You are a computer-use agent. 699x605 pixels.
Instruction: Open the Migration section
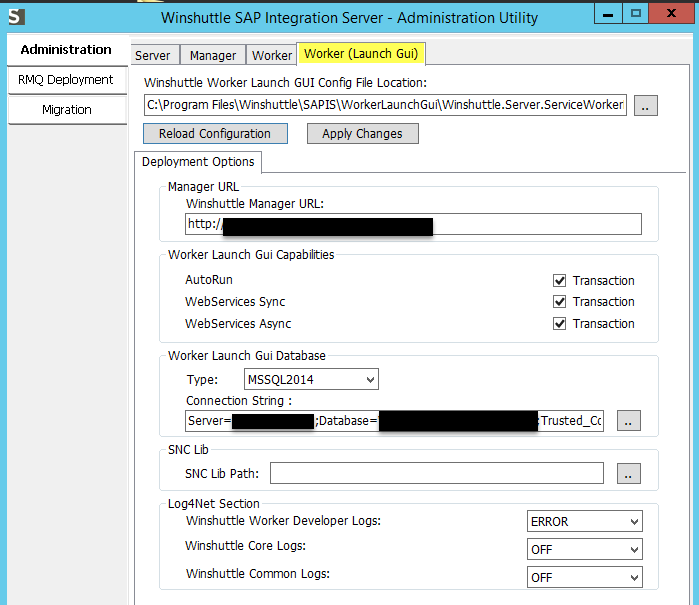(x=66, y=110)
